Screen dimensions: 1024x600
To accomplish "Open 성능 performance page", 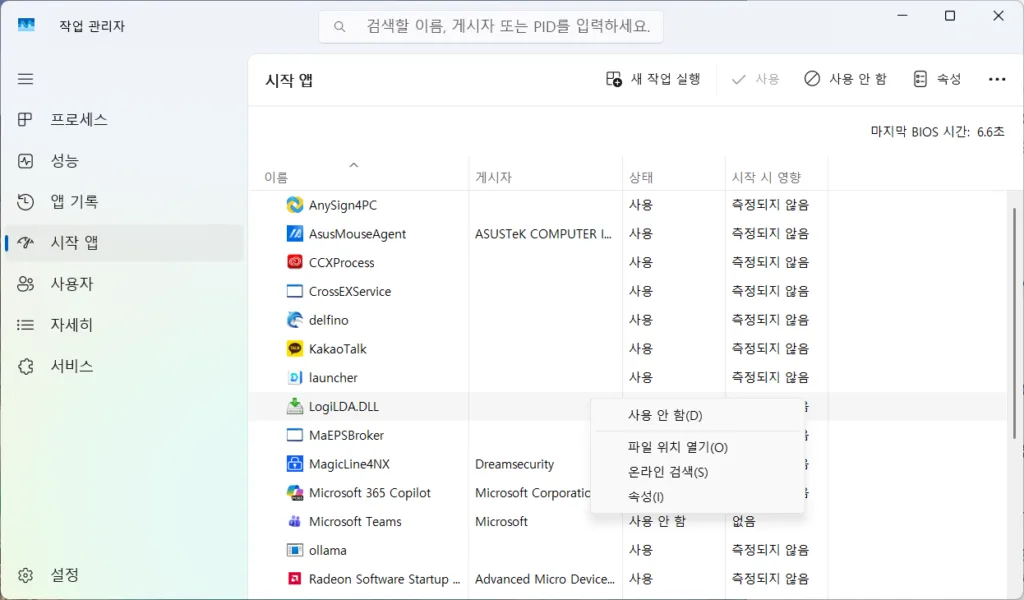I will [124, 161].
